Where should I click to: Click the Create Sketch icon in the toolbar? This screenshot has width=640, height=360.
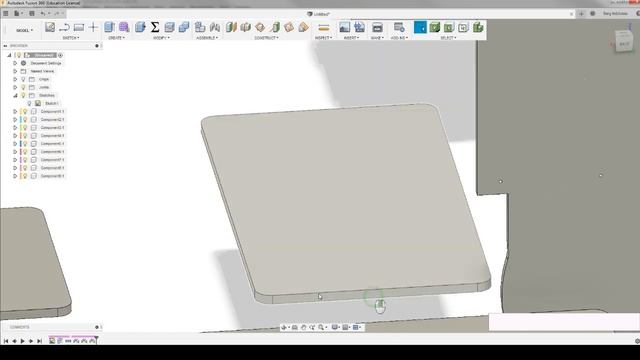(x=50, y=27)
